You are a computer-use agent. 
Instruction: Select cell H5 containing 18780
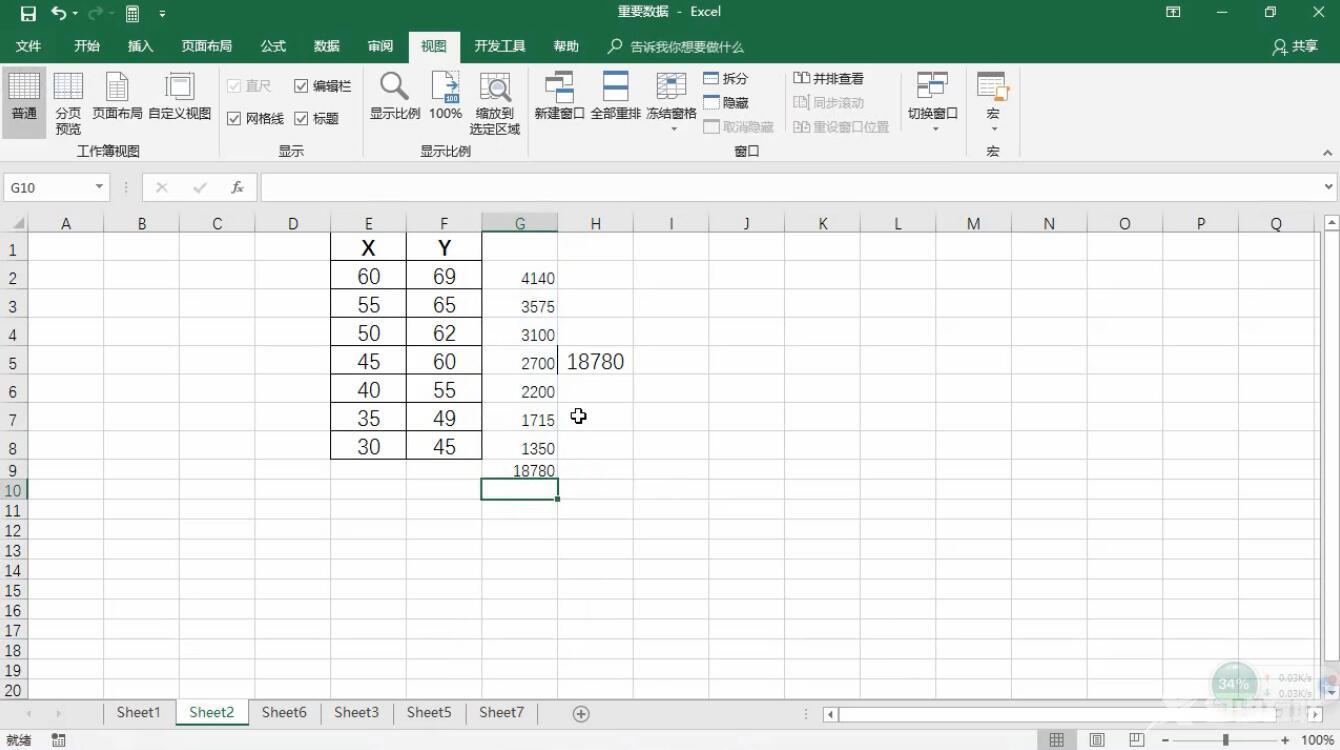pyautogui.click(x=595, y=362)
